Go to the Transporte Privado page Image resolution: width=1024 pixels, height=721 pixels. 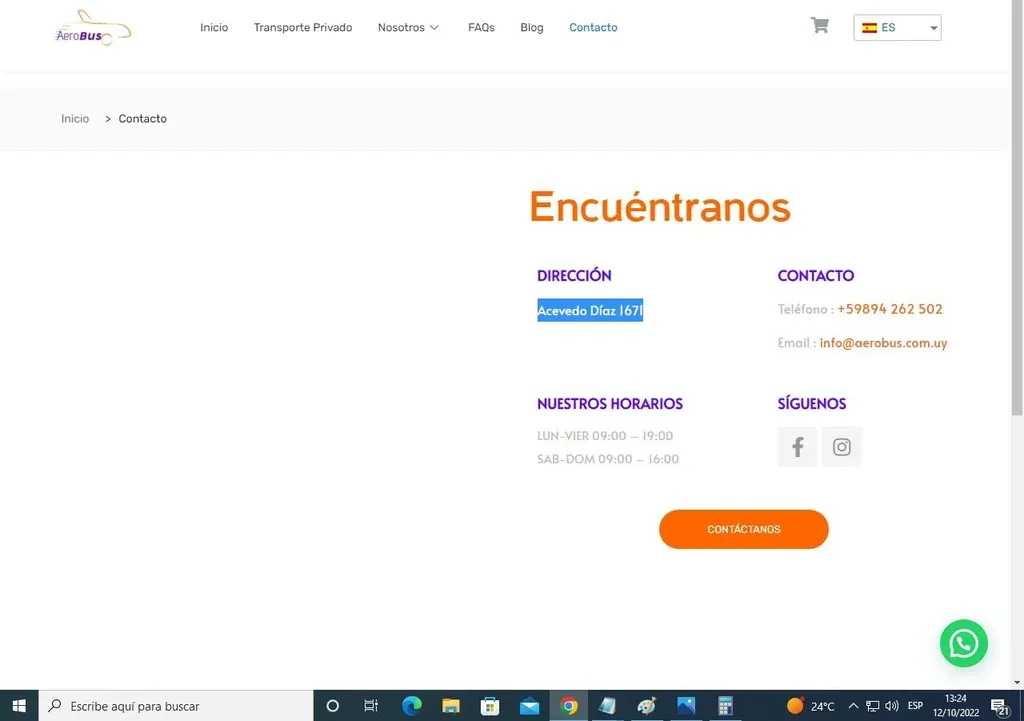(x=303, y=28)
